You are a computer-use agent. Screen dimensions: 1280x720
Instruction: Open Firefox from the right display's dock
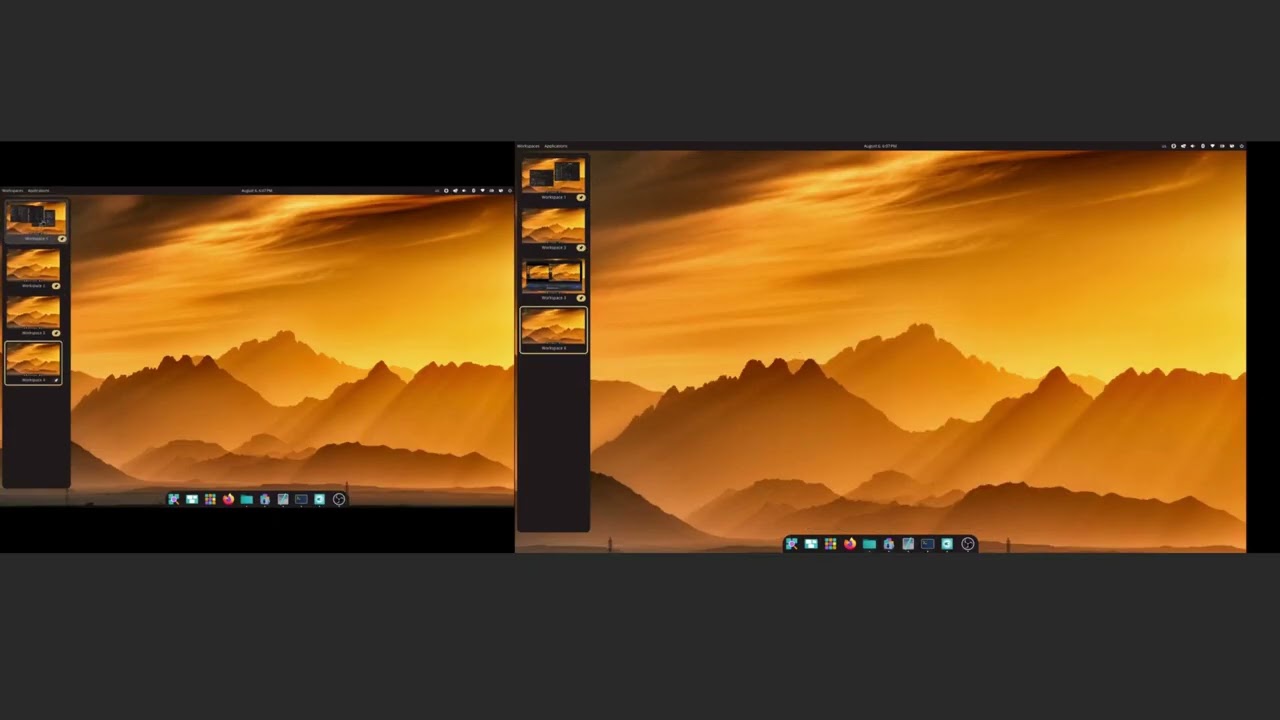(850, 544)
